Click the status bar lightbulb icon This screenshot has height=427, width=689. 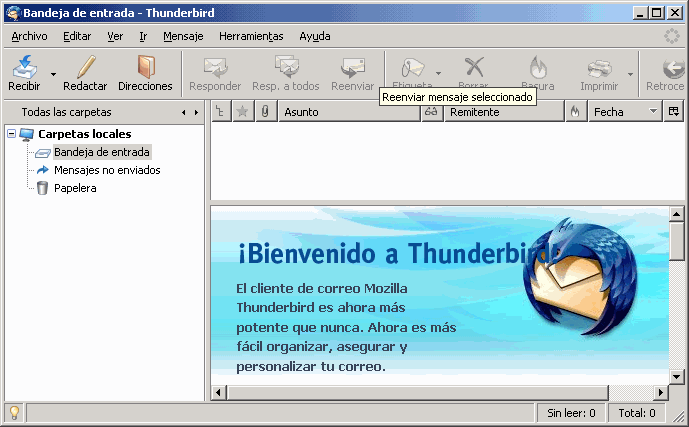[x=15, y=413]
